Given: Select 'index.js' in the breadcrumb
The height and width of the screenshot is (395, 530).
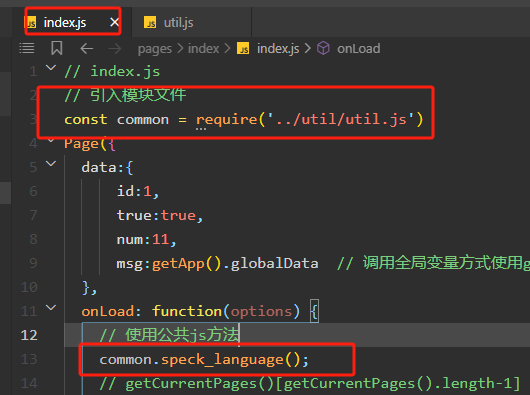Looking at the screenshot, I should pos(278,48).
